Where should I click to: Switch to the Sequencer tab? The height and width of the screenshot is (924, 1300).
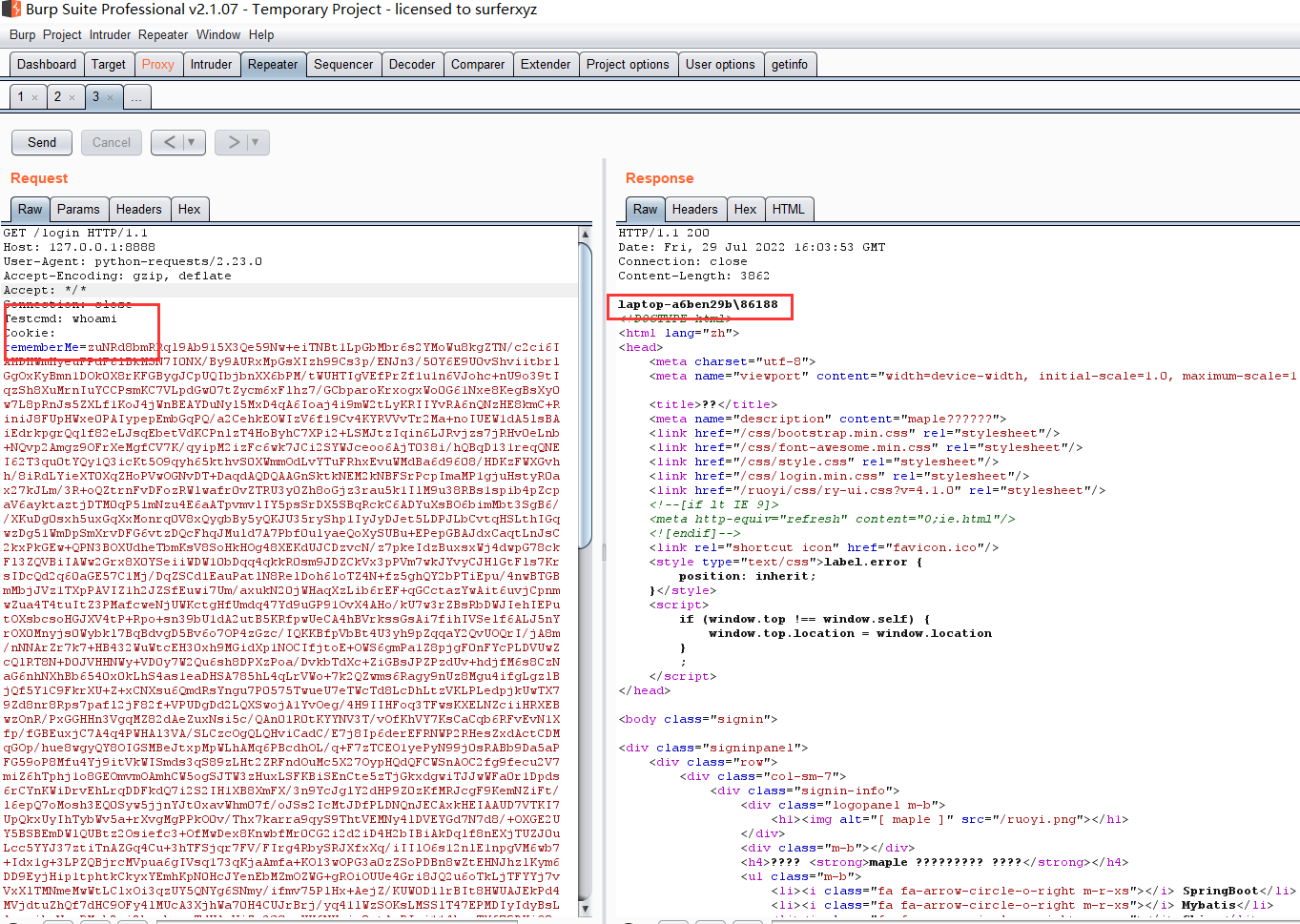click(343, 65)
